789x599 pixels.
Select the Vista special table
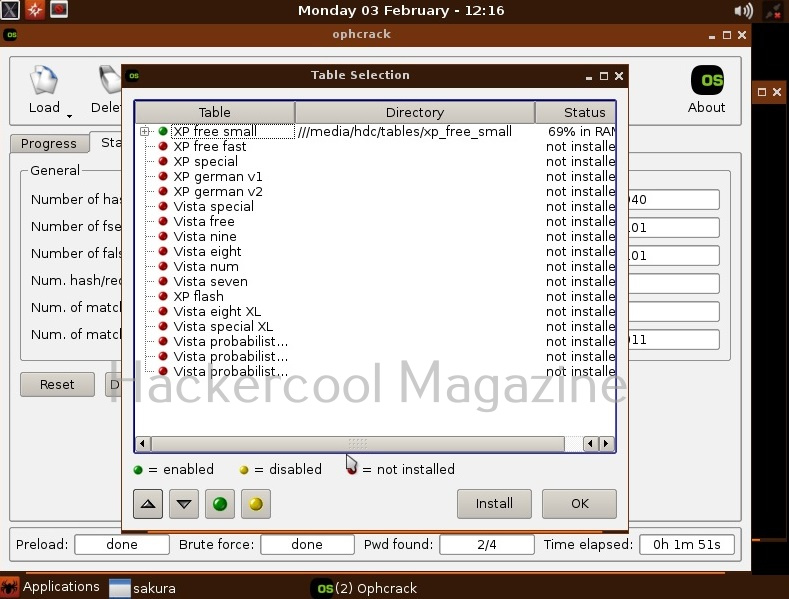pos(213,206)
